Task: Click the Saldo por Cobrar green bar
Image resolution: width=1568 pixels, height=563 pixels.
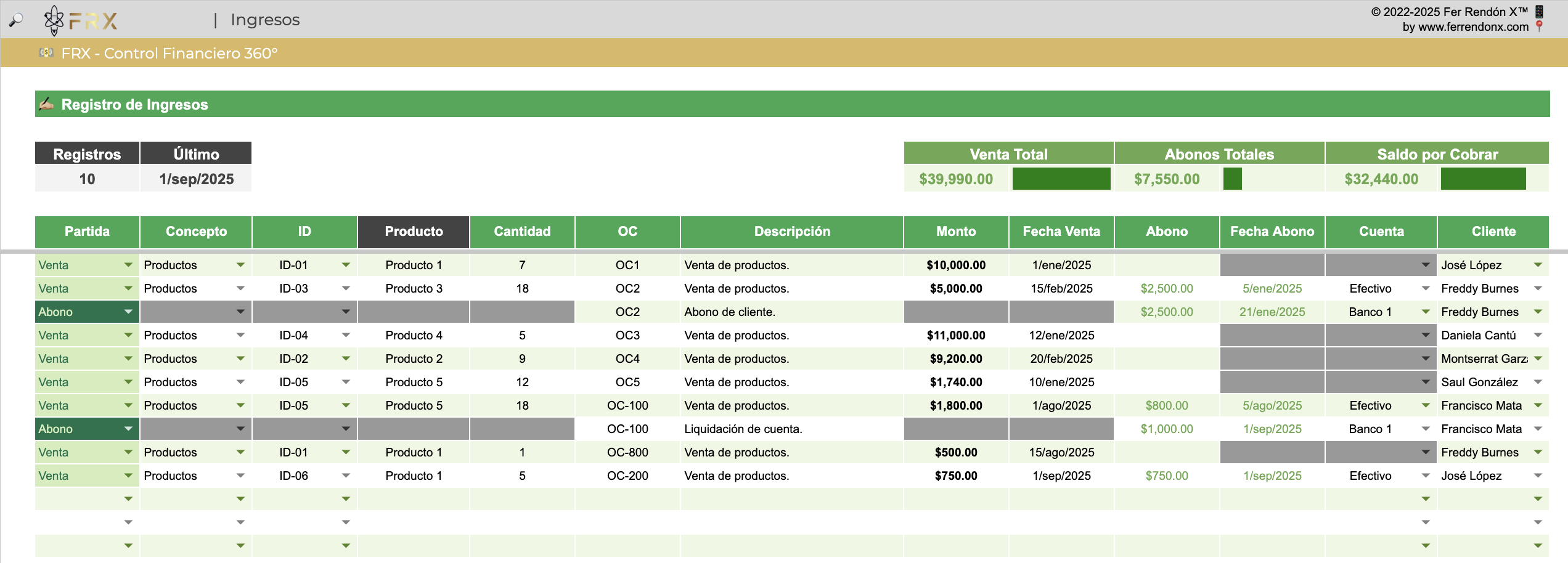Action: 1483,179
